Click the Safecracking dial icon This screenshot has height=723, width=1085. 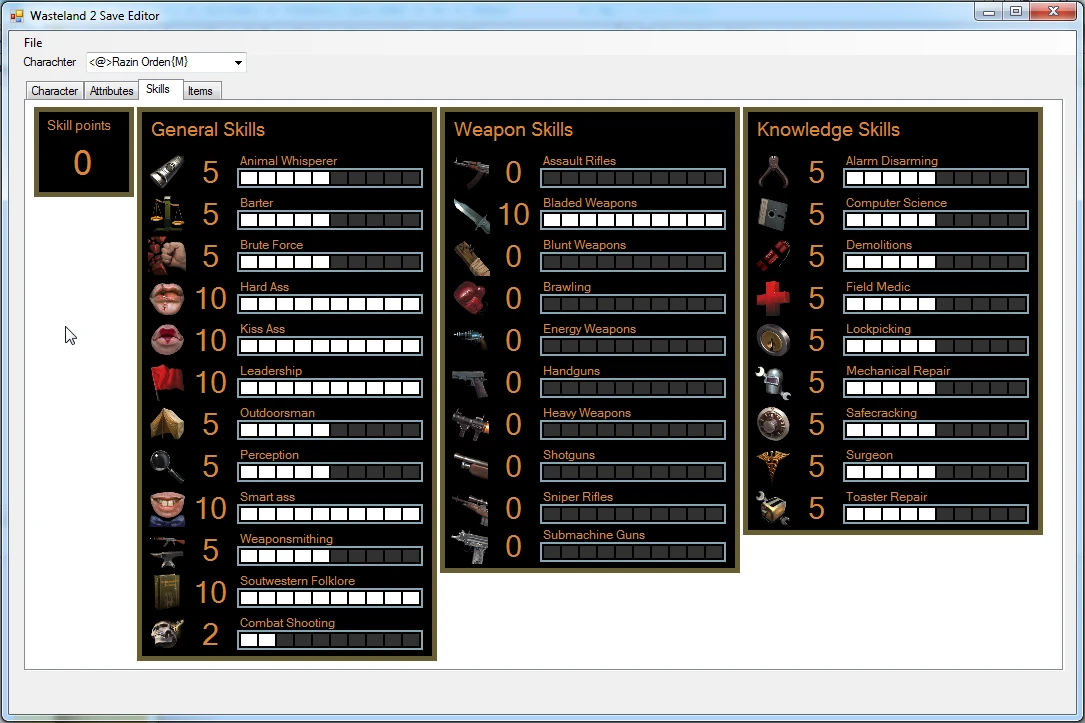coord(773,424)
